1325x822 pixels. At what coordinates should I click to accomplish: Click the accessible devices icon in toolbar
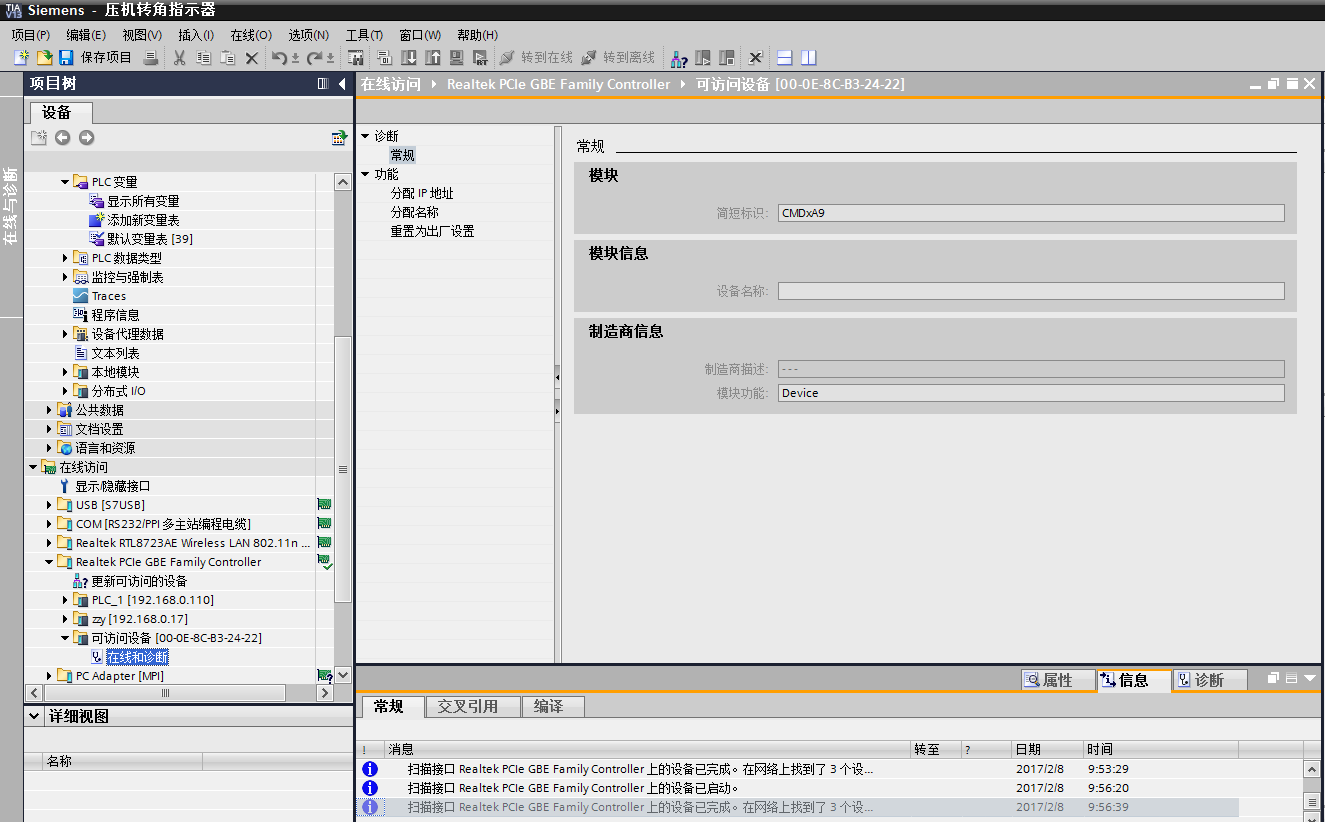679,58
